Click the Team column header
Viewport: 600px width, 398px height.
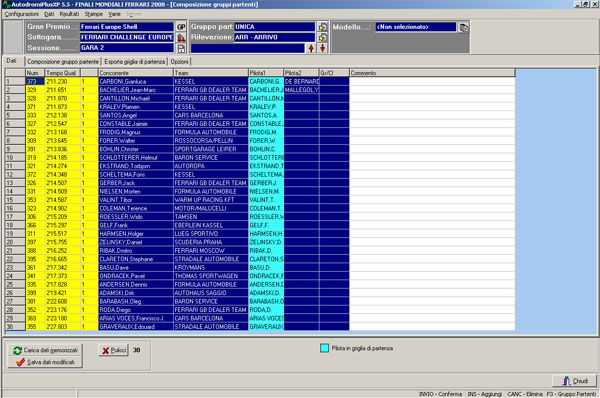[211, 73]
